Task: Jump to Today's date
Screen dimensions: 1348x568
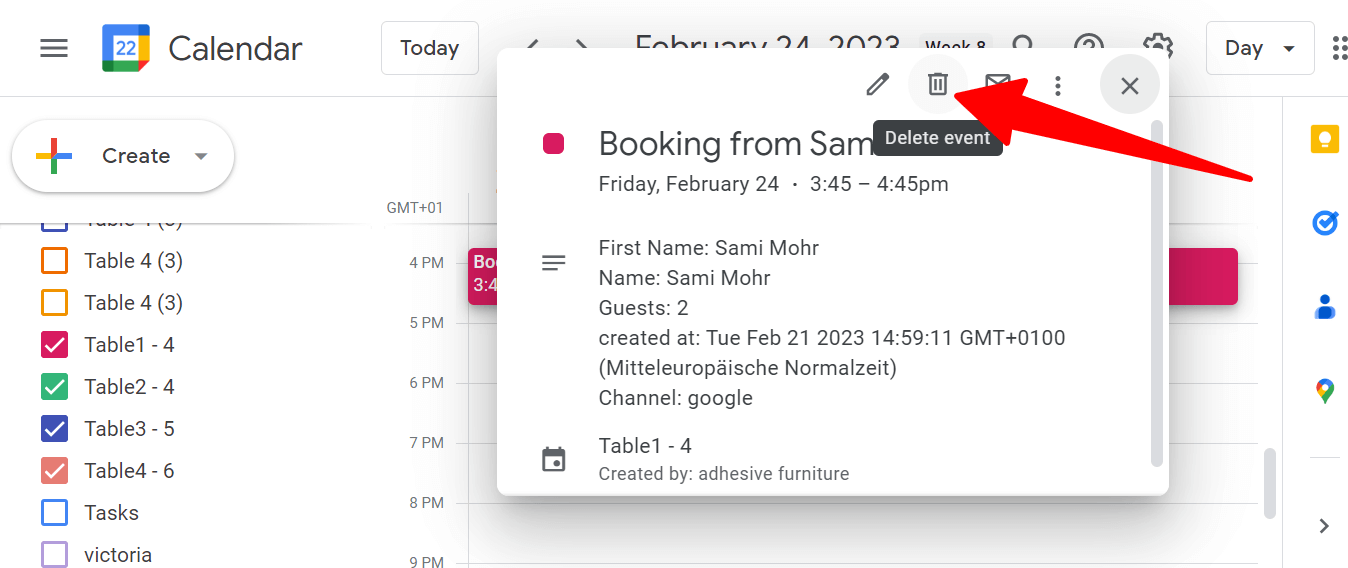Action: (430, 48)
